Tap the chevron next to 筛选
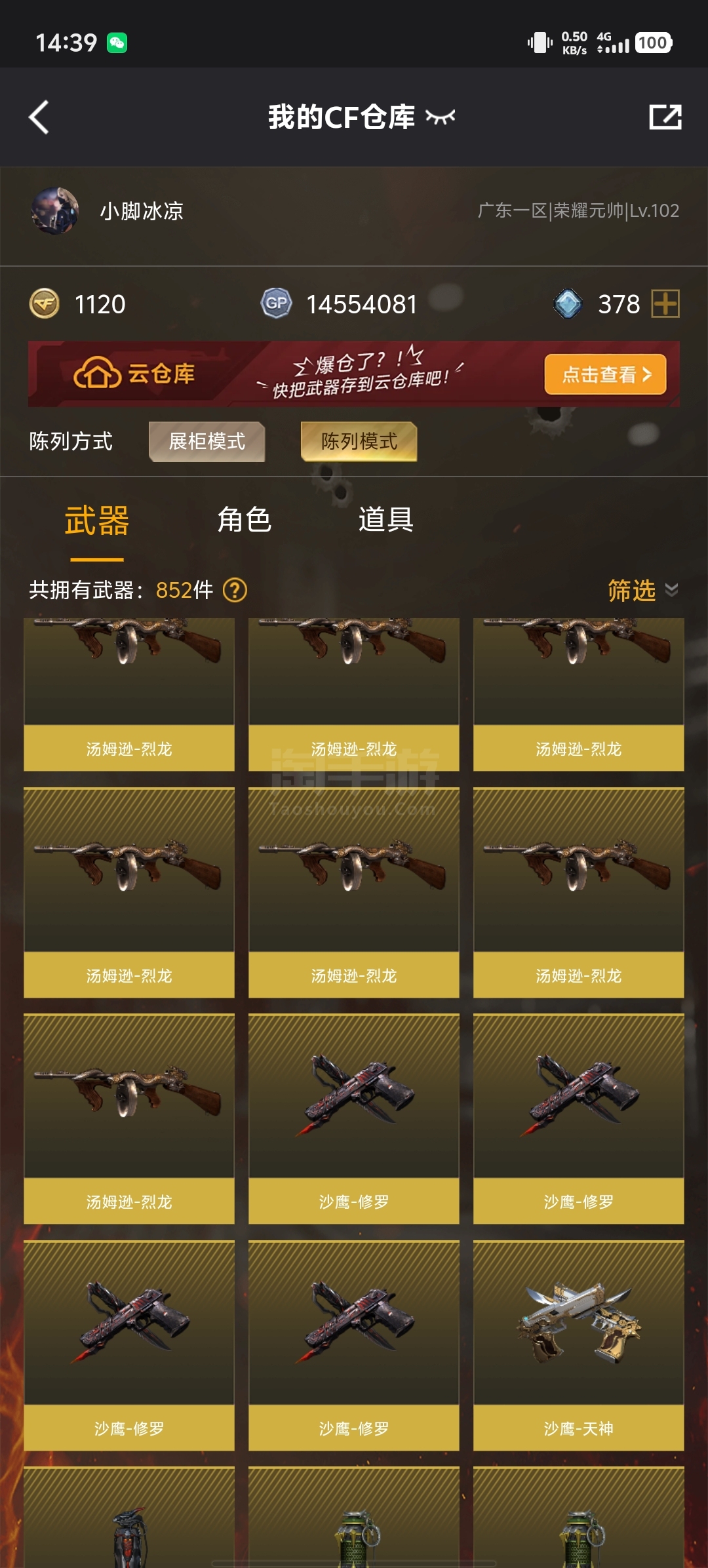The image size is (708, 1568). pos(671,590)
